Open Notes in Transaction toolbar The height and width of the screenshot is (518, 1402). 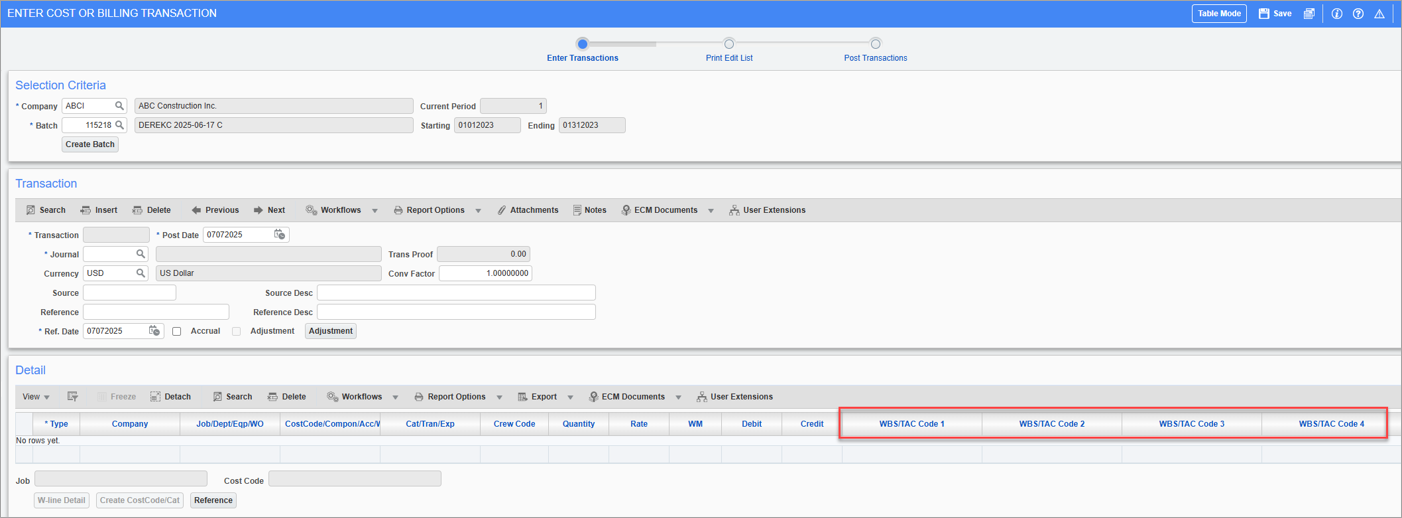tap(590, 210)
